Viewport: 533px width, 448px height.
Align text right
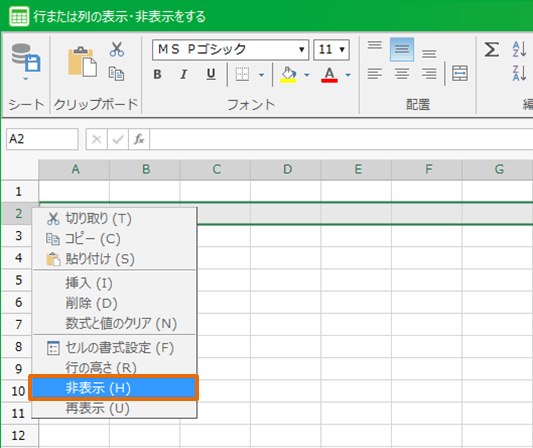[429, 74]
